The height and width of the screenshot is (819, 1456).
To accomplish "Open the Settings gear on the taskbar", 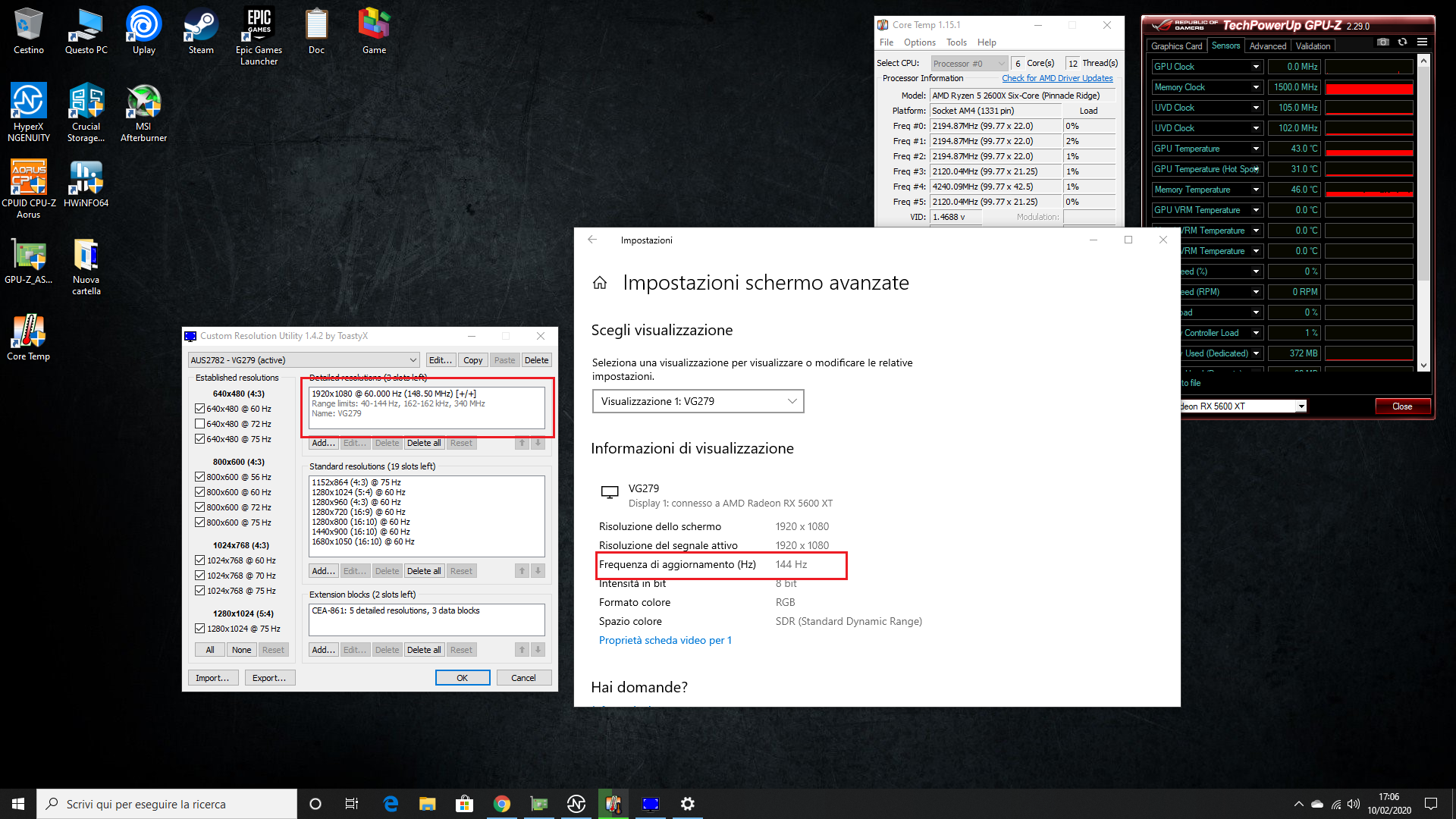I will point(688,804).
